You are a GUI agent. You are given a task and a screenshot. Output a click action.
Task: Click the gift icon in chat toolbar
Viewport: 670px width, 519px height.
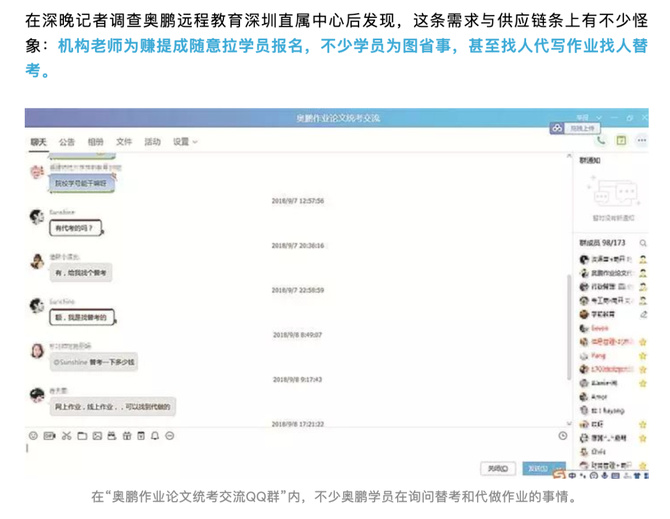(x=127, y=436)
